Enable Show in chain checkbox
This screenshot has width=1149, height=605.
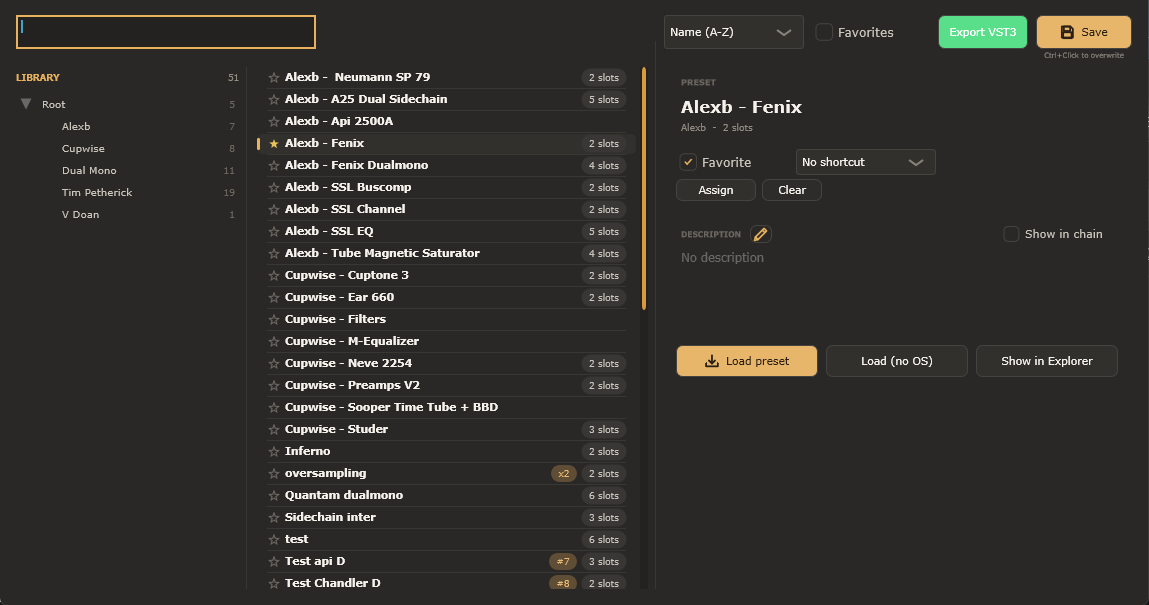pyautogui.click(x=1011, y=234)
